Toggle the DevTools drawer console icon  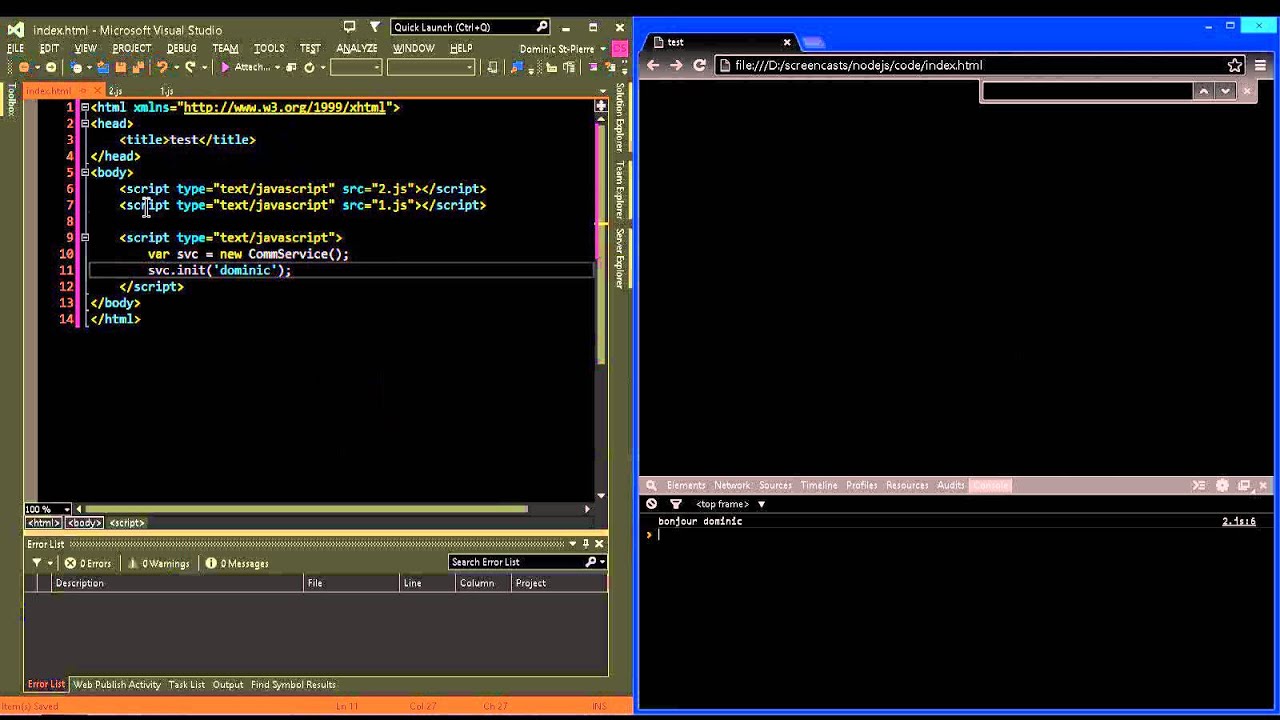point(1199,485)
